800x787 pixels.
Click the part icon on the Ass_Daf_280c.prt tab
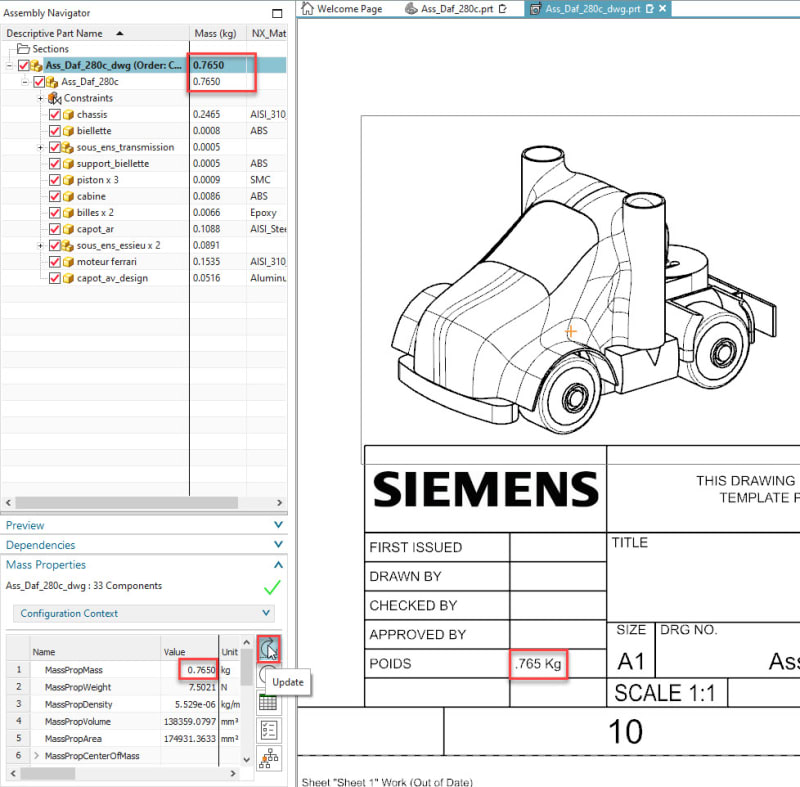click(x=411, y=9)
